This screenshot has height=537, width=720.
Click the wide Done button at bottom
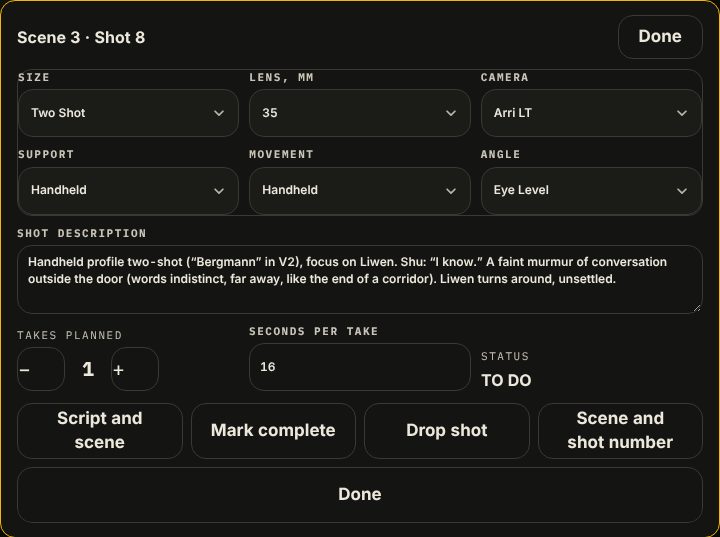(360, 495)
